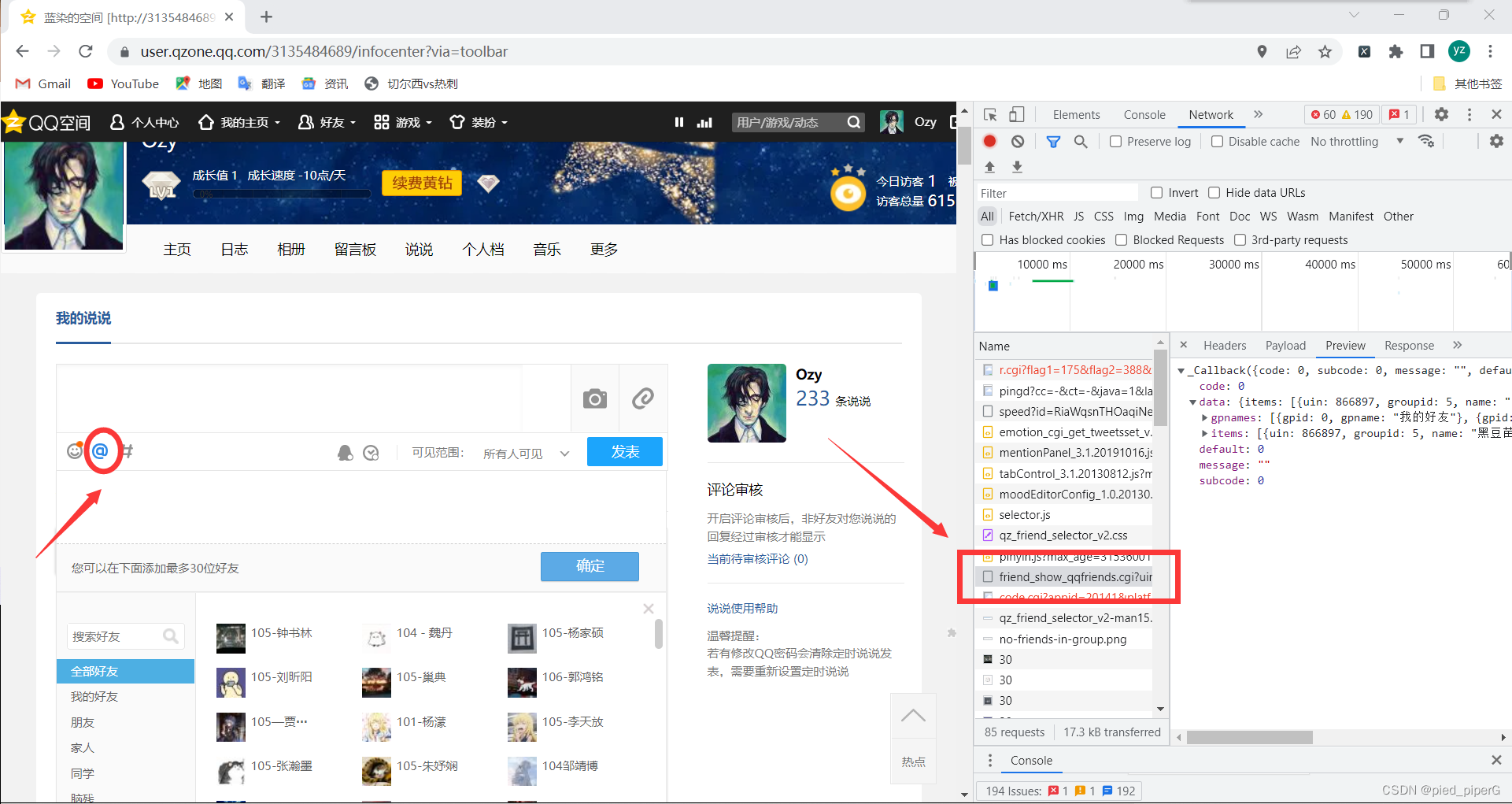Clear the network log with the clear icon
This screenshot has width=1512, height=804.
tap(1018, 141)
